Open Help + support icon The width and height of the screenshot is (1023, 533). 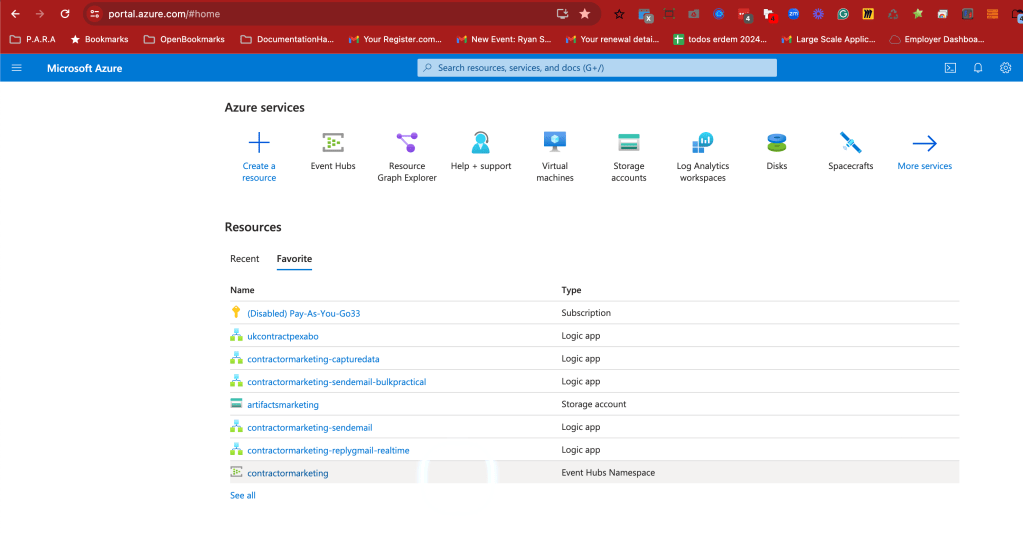(481, 142)
